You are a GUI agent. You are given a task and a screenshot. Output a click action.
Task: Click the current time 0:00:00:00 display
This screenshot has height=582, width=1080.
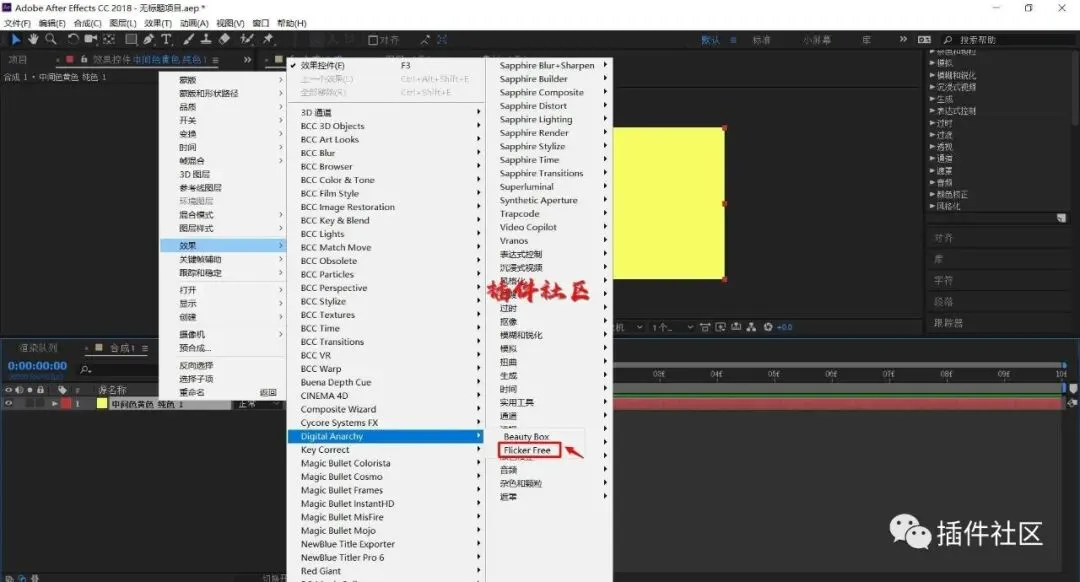[x=37, y=366]
